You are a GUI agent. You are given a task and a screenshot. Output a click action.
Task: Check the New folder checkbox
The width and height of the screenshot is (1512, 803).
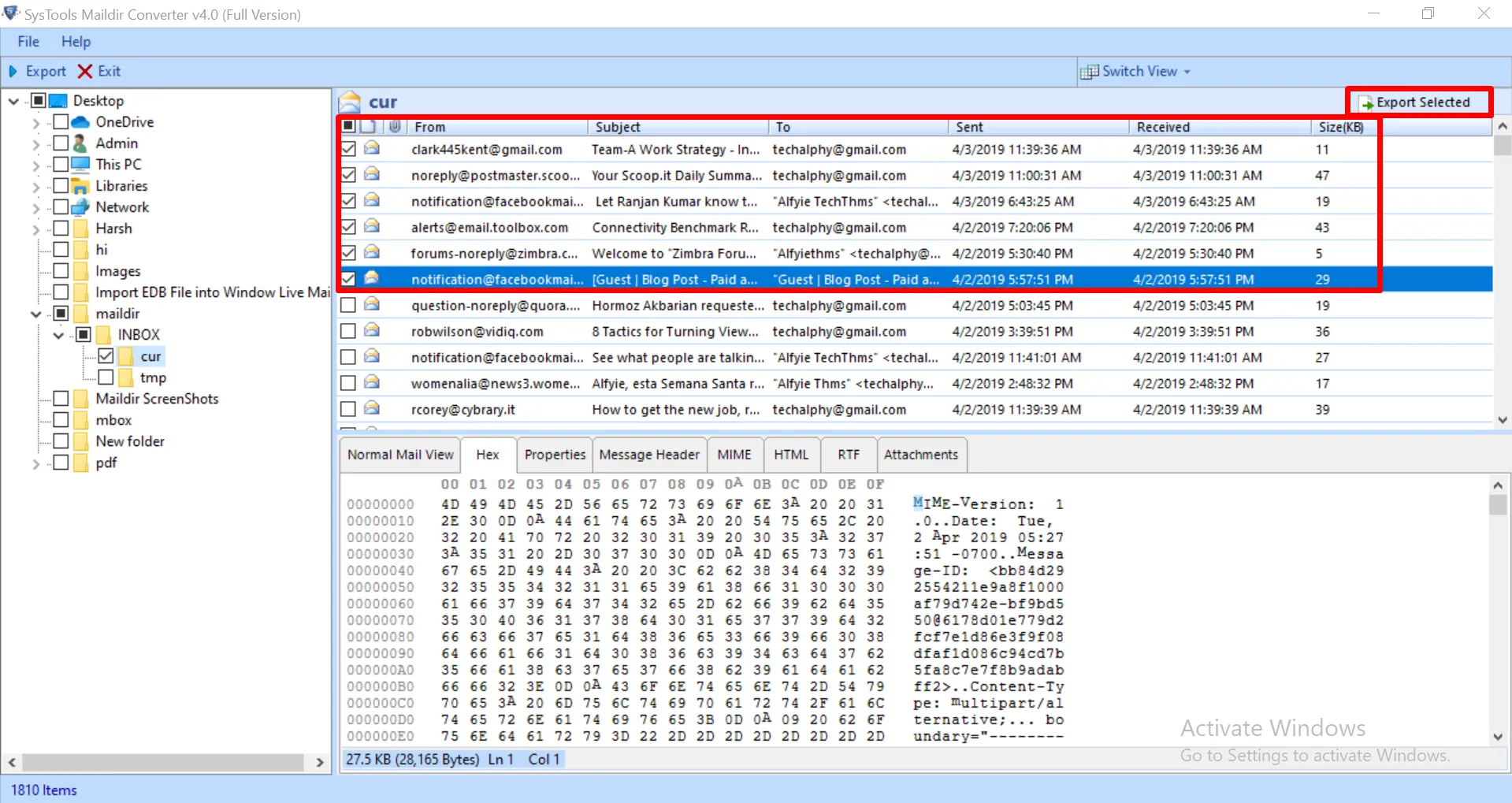[61, 441]
